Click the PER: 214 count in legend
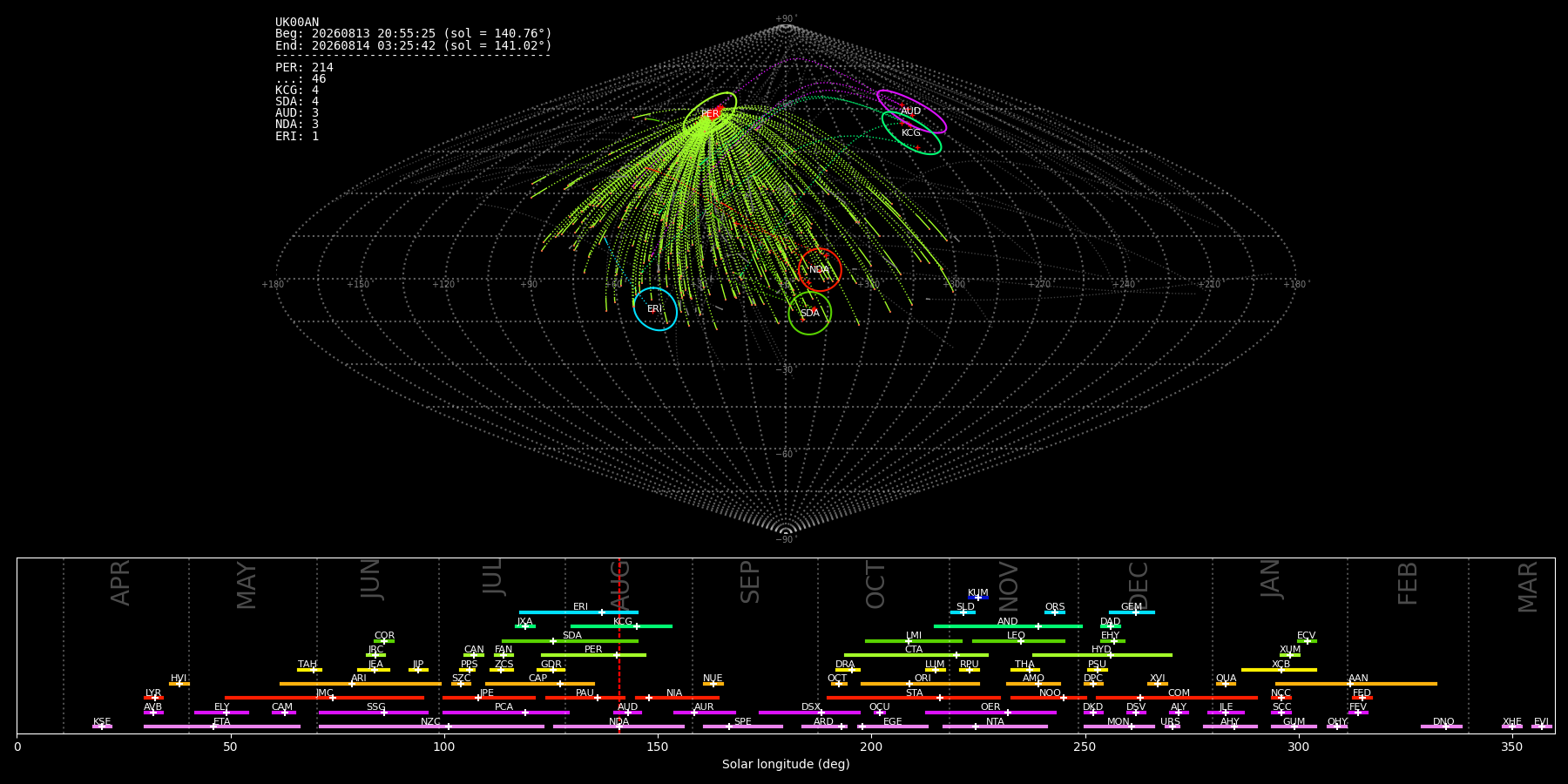 point(304,67)
